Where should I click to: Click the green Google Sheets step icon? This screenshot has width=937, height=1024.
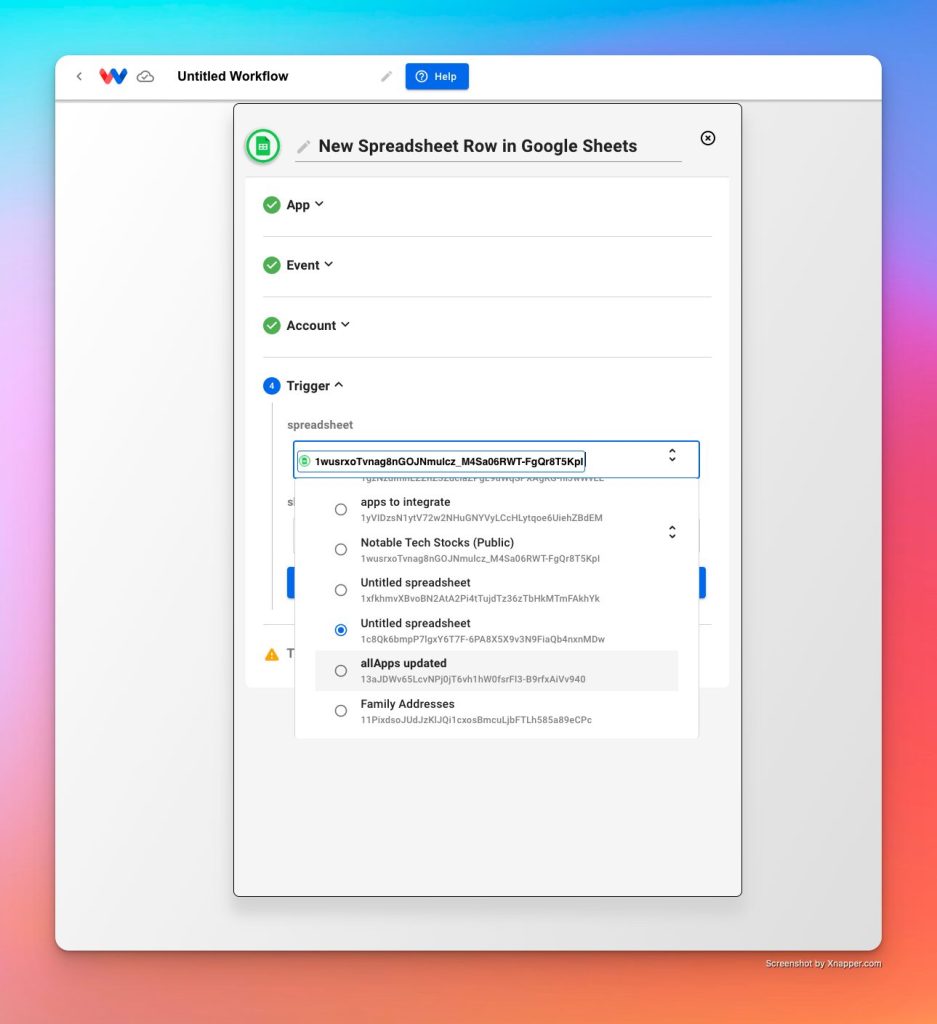(263, 146)
